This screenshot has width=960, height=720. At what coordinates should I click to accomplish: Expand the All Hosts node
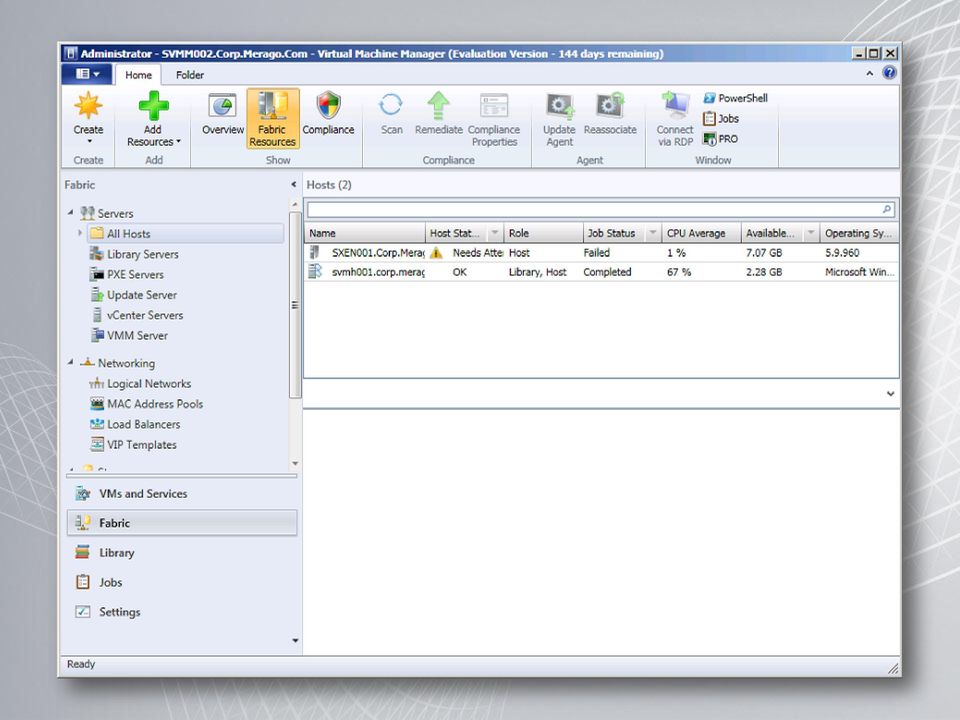click(80, 233)
